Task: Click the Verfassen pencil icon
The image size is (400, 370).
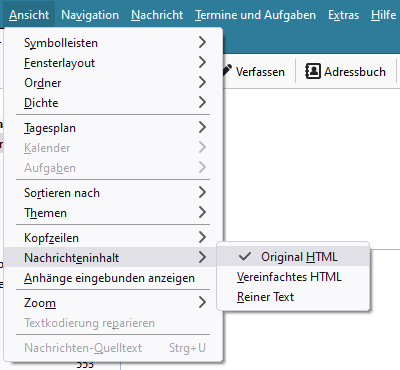Action: pos(227,71)
